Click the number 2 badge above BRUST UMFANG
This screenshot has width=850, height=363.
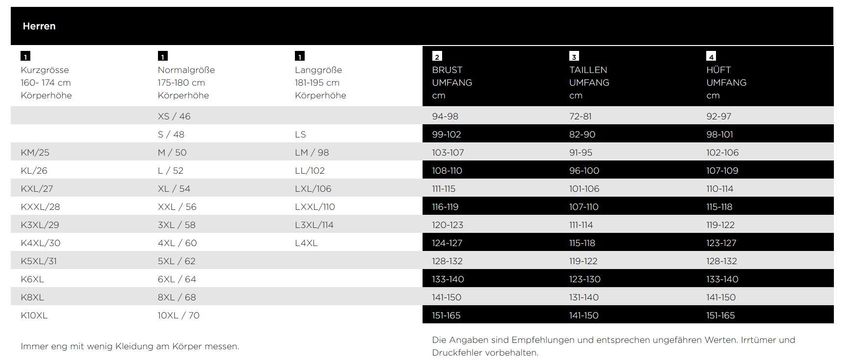point(436,56)
